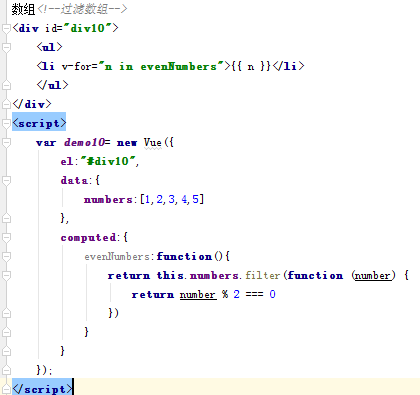
Task: Click the new keyword before Vue
Action: pos(127,143)
